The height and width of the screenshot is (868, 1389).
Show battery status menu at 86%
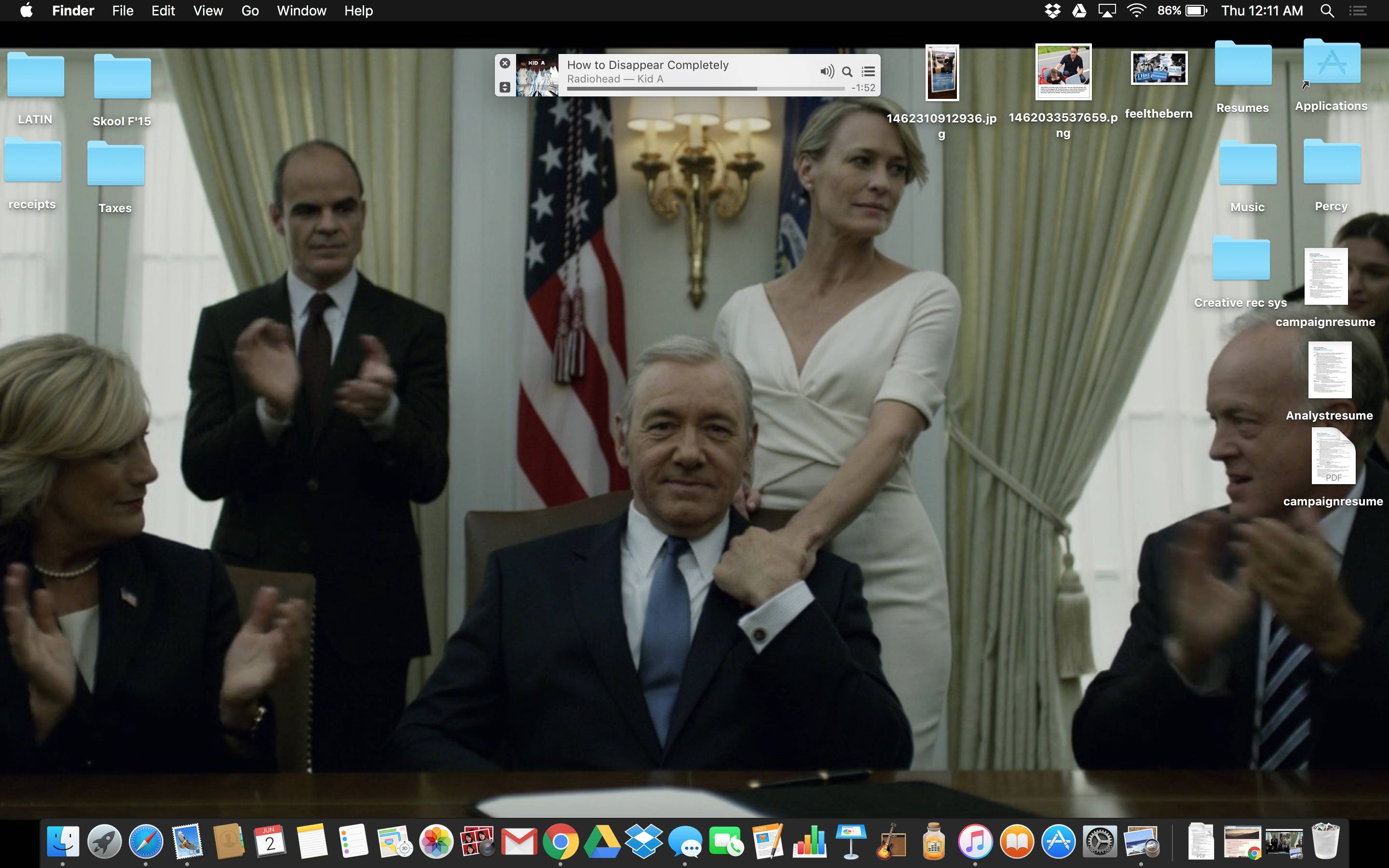[1183, 10]
